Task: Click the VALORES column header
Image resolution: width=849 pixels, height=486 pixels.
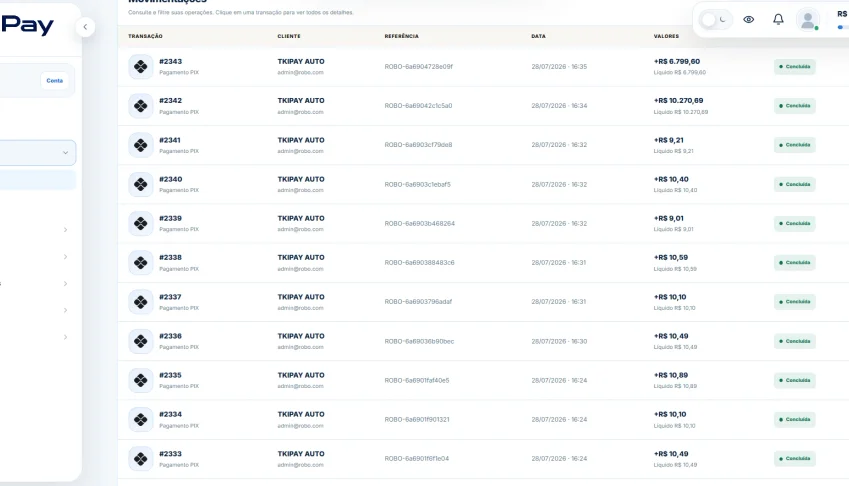Action: (x=666, y=36)
